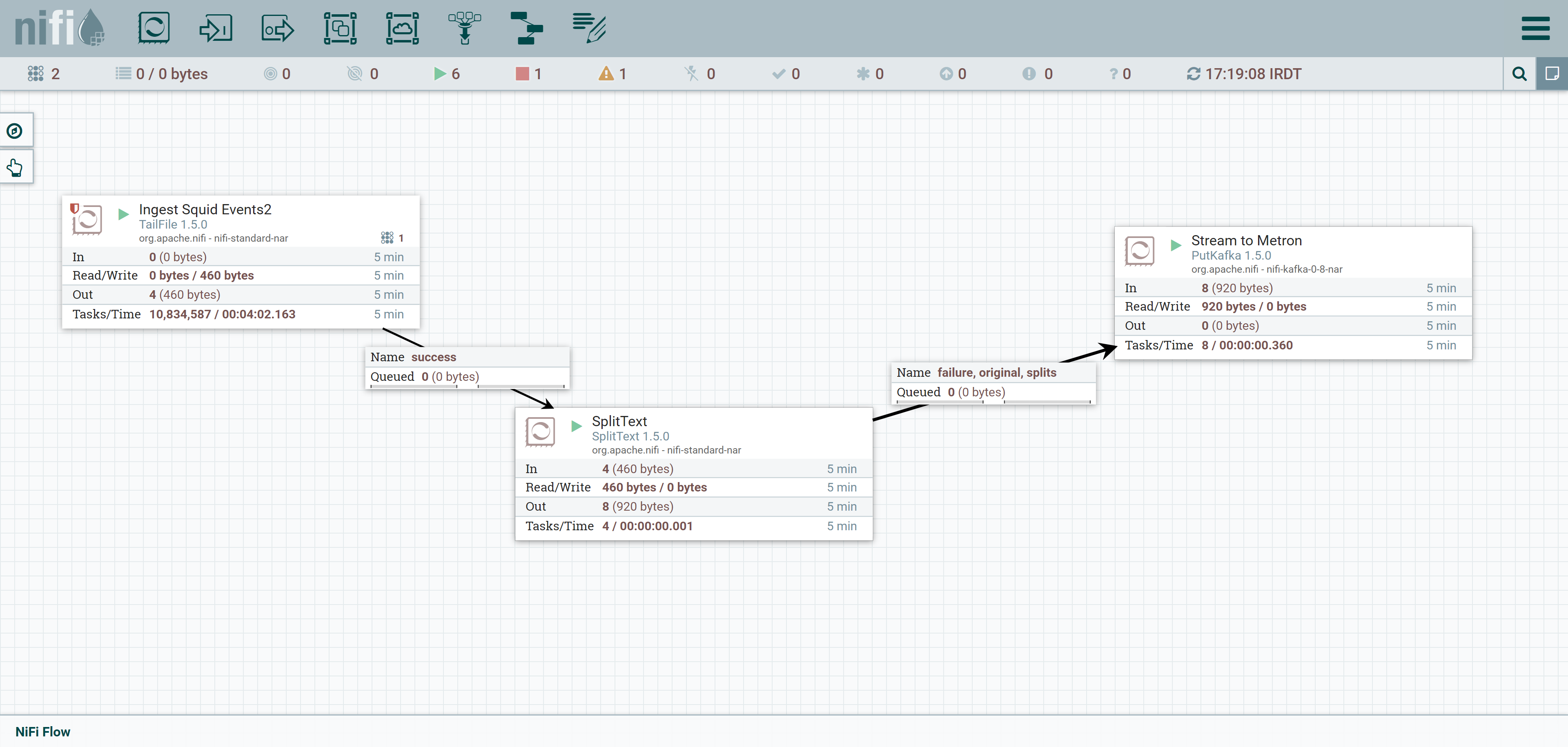Click the success connection label
The height and width of the screenshot is (747, 1568).
[x=467, y=366]
